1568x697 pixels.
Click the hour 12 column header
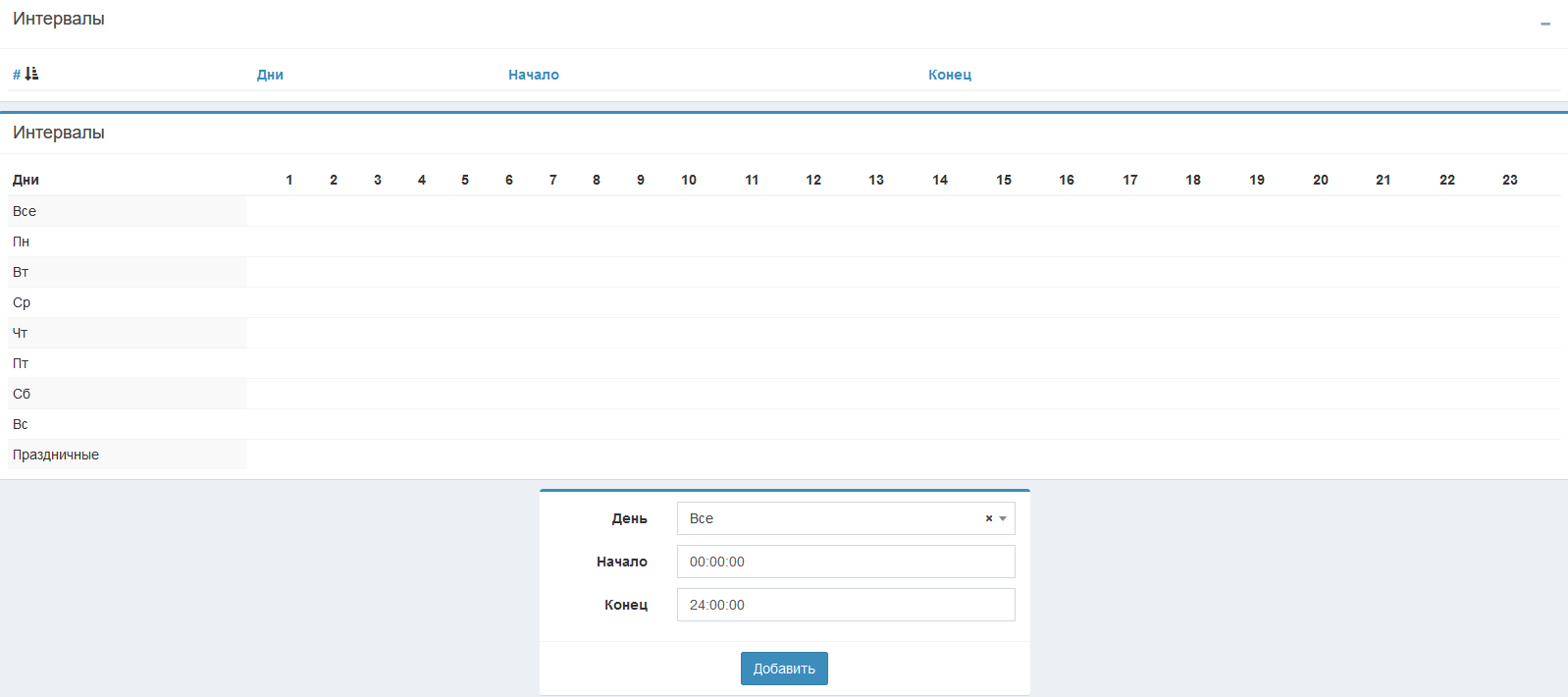(813, 180)
